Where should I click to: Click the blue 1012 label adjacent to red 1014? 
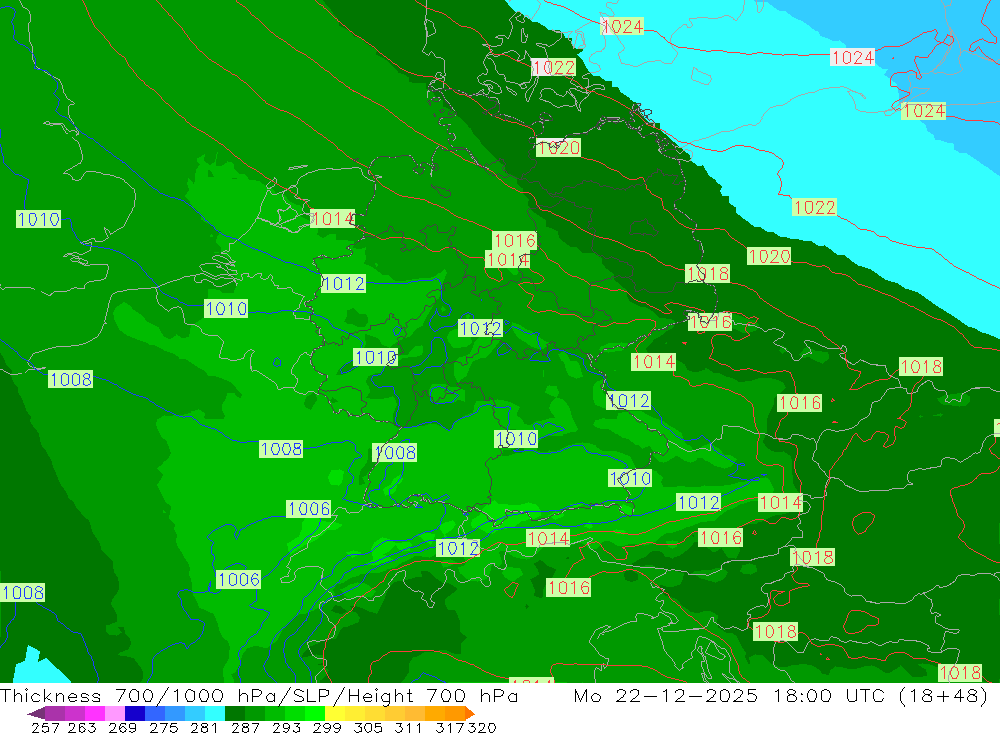699,502
